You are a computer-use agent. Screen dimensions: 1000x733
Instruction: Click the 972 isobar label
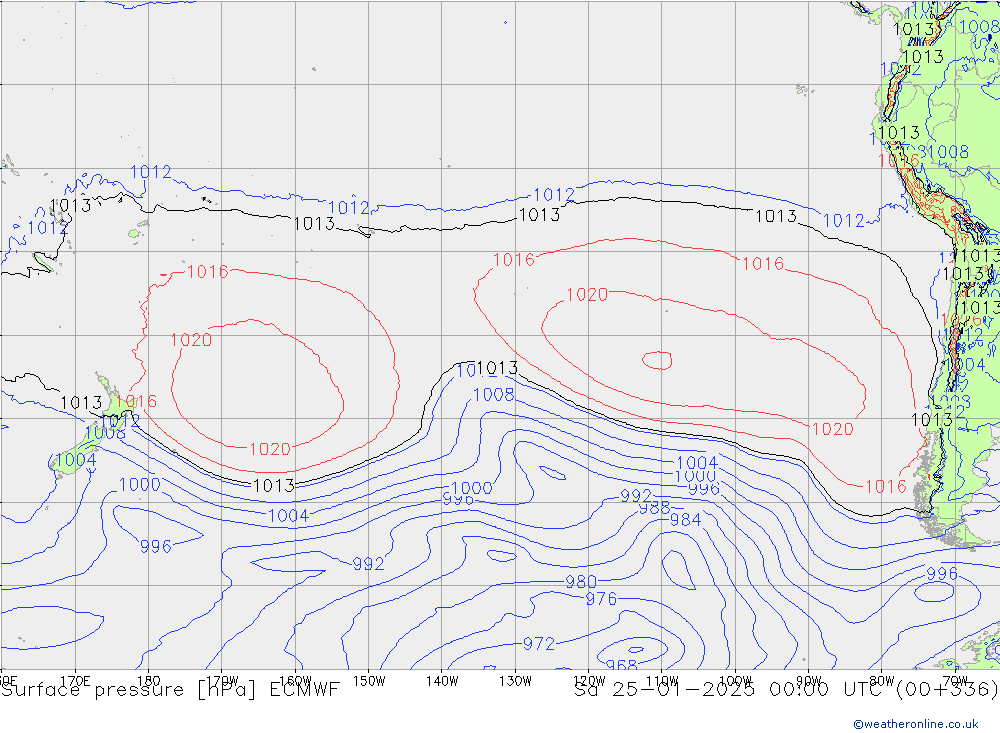(x=539, y=644)
